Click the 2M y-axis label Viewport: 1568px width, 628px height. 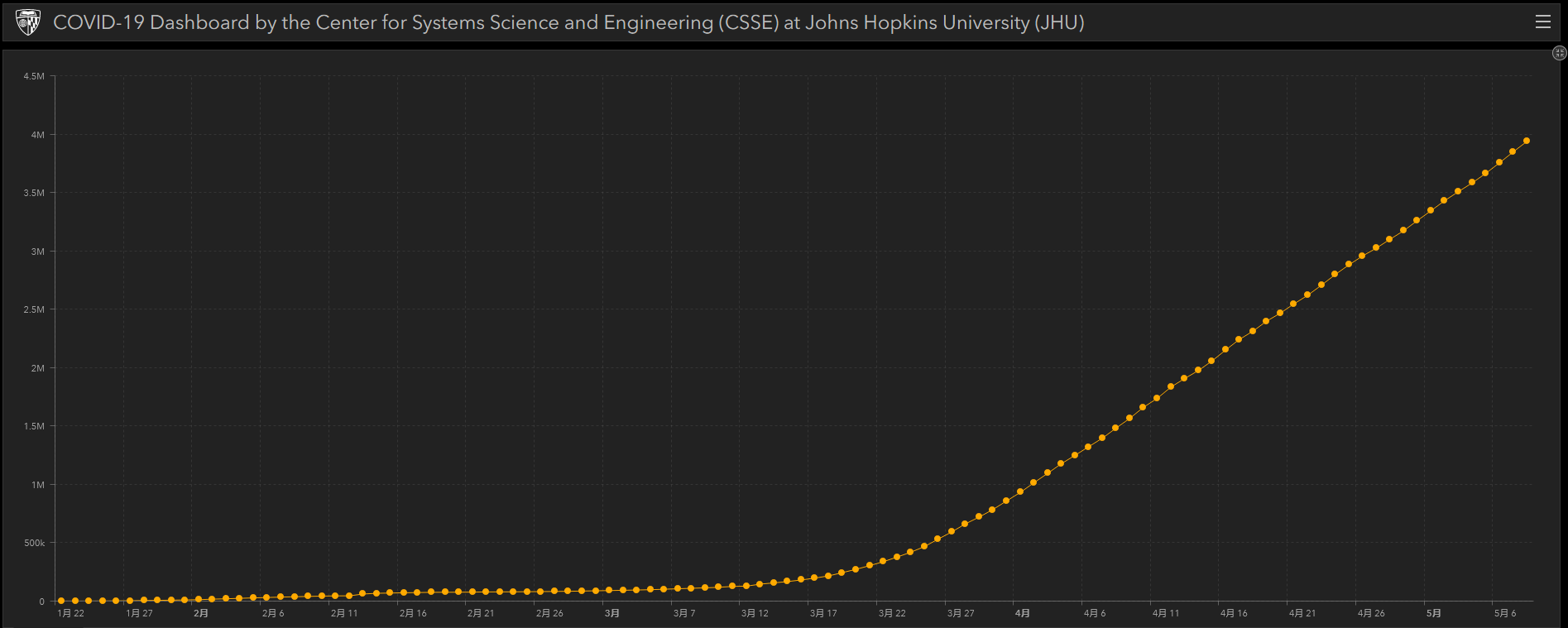click(x=37, y=368)
